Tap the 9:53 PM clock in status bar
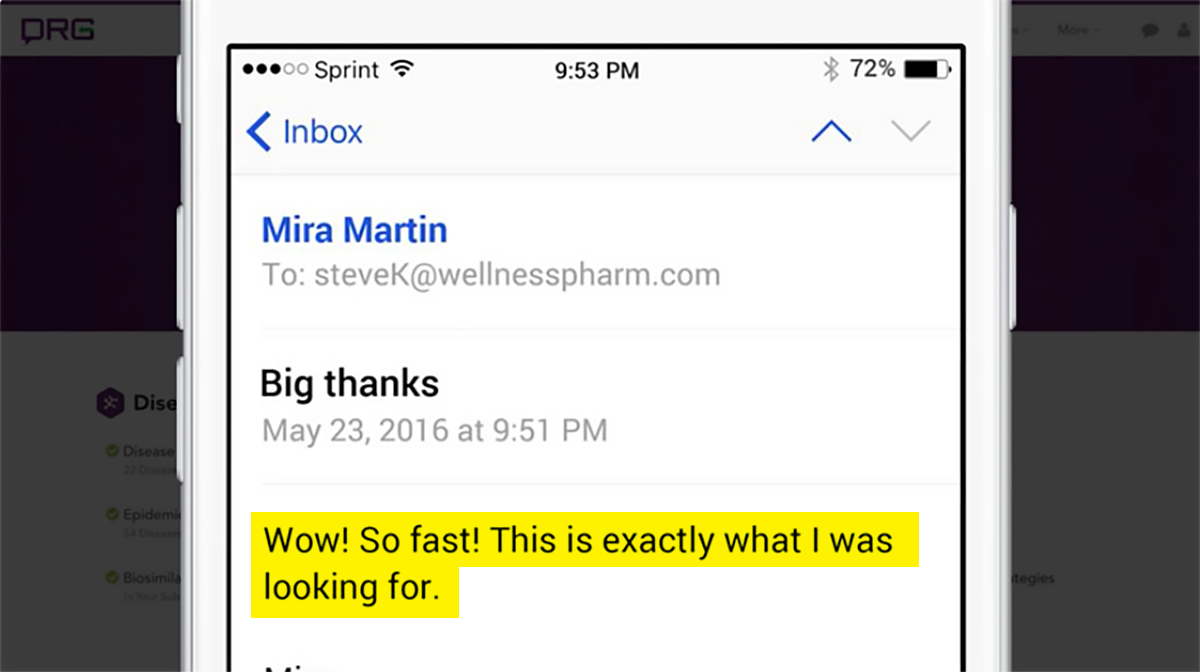Image resolution: width=1200 pixels, height=672 pixels. point(597,71)
